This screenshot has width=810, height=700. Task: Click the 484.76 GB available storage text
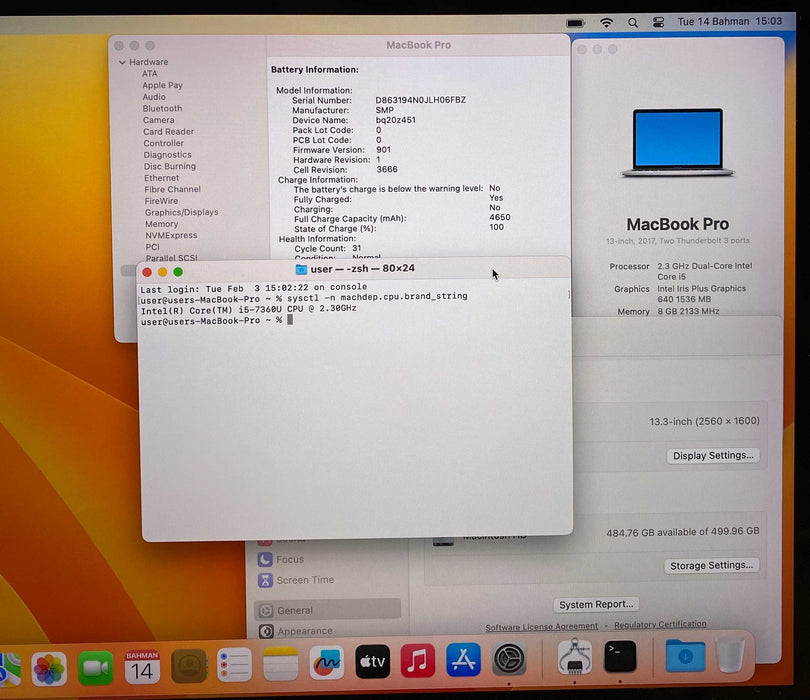[683, 532]
